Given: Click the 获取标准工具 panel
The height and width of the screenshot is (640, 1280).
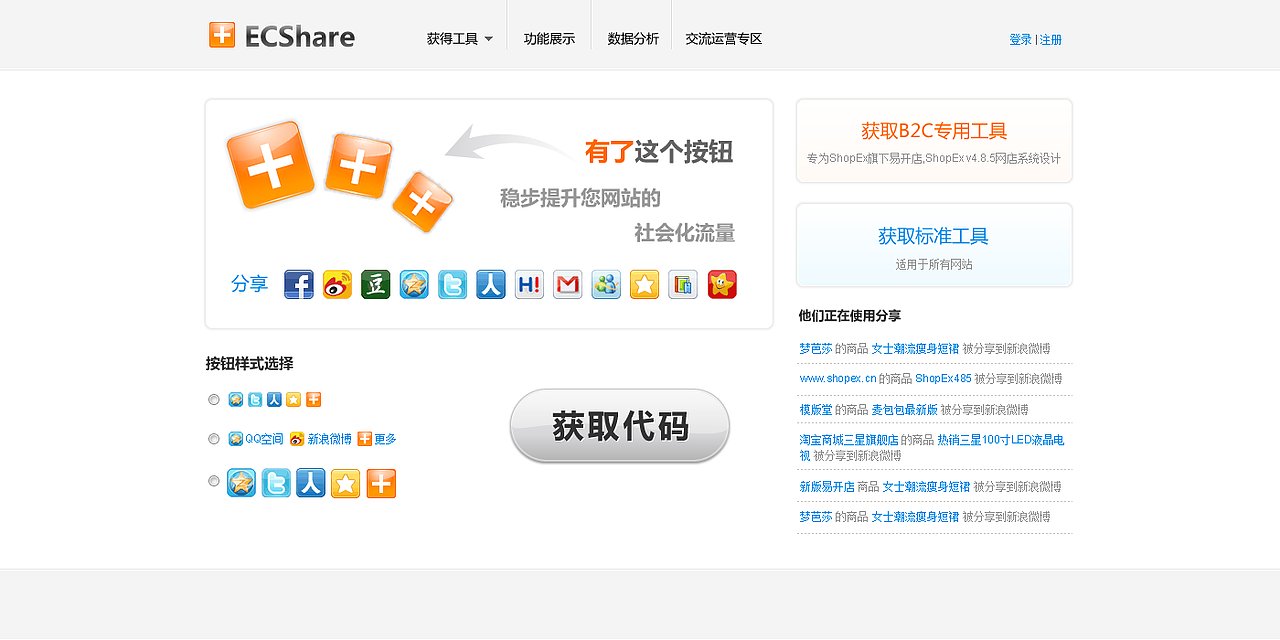Looking at the screenshot, I should pos(934,245).
